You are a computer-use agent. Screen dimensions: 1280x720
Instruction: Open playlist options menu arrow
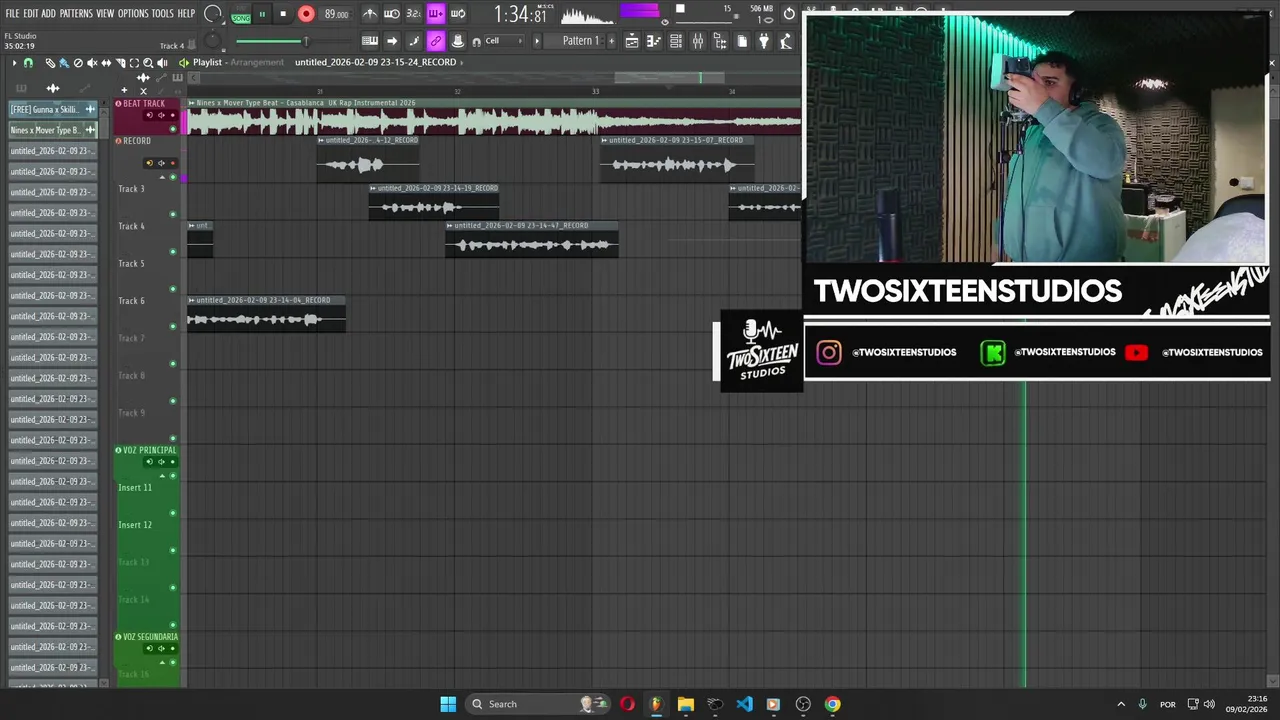click(x=14, y=63)
